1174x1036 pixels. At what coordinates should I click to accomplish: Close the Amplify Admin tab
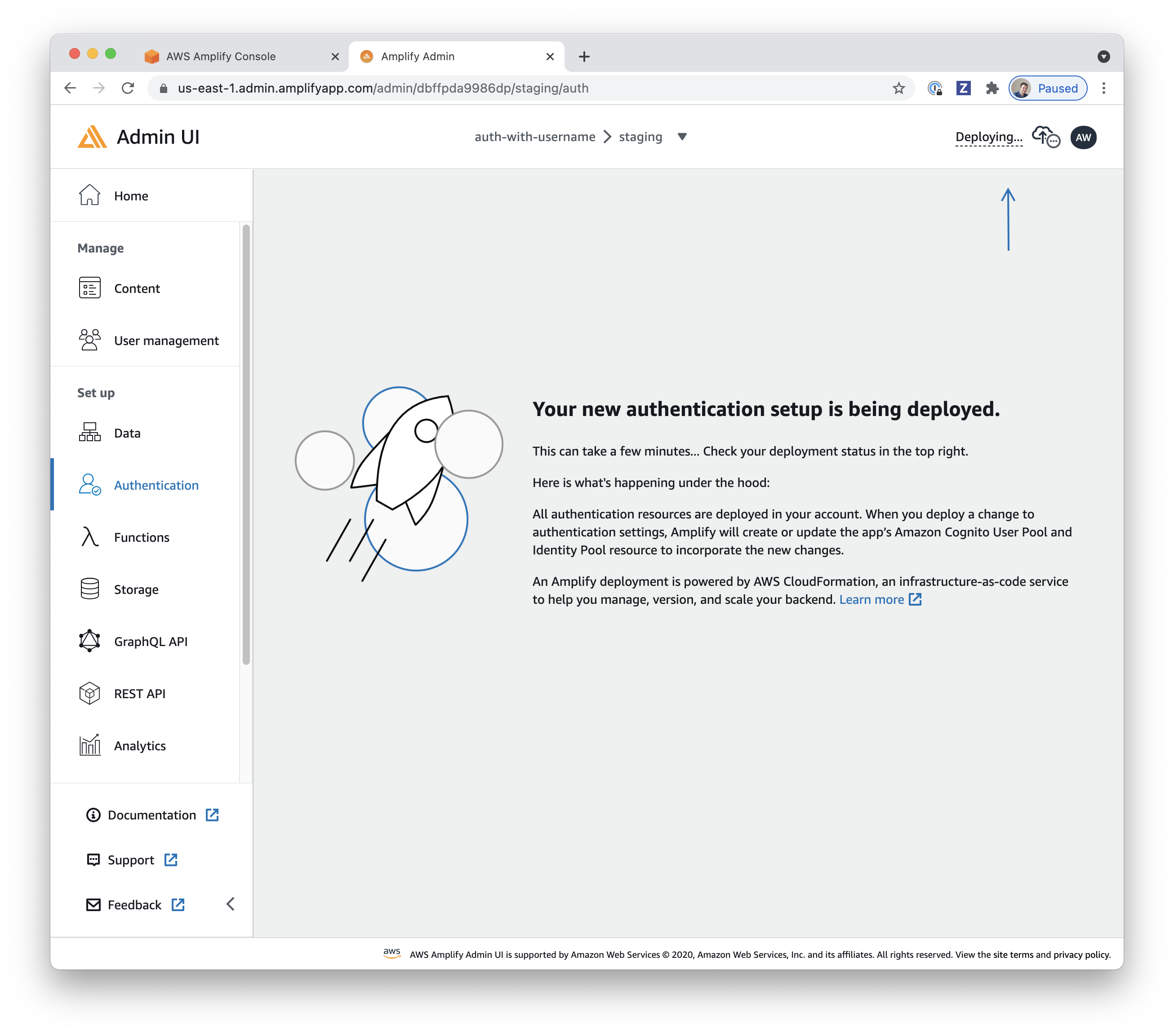coord(550,56)
